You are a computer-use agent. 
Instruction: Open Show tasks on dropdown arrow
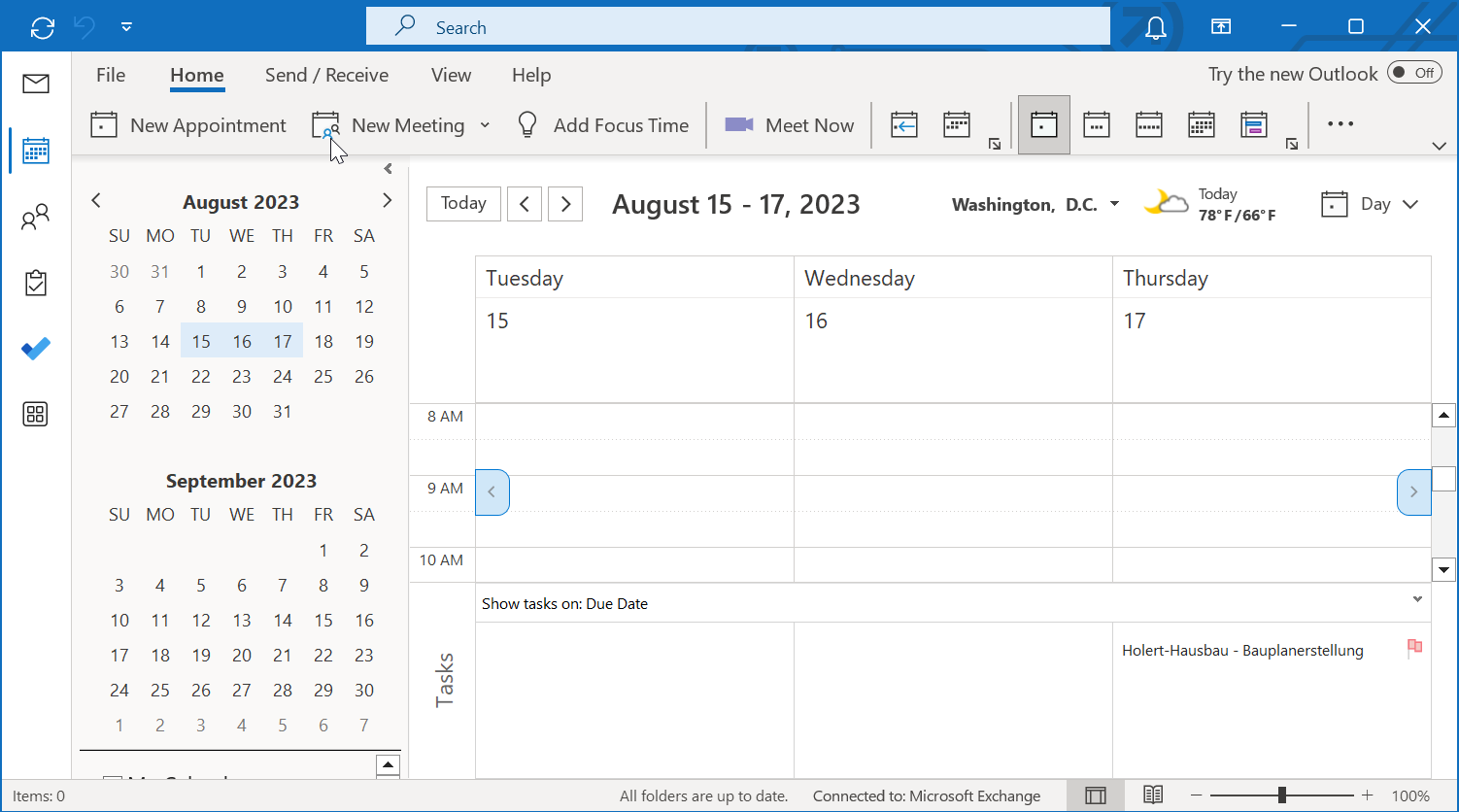[1417, 599]
